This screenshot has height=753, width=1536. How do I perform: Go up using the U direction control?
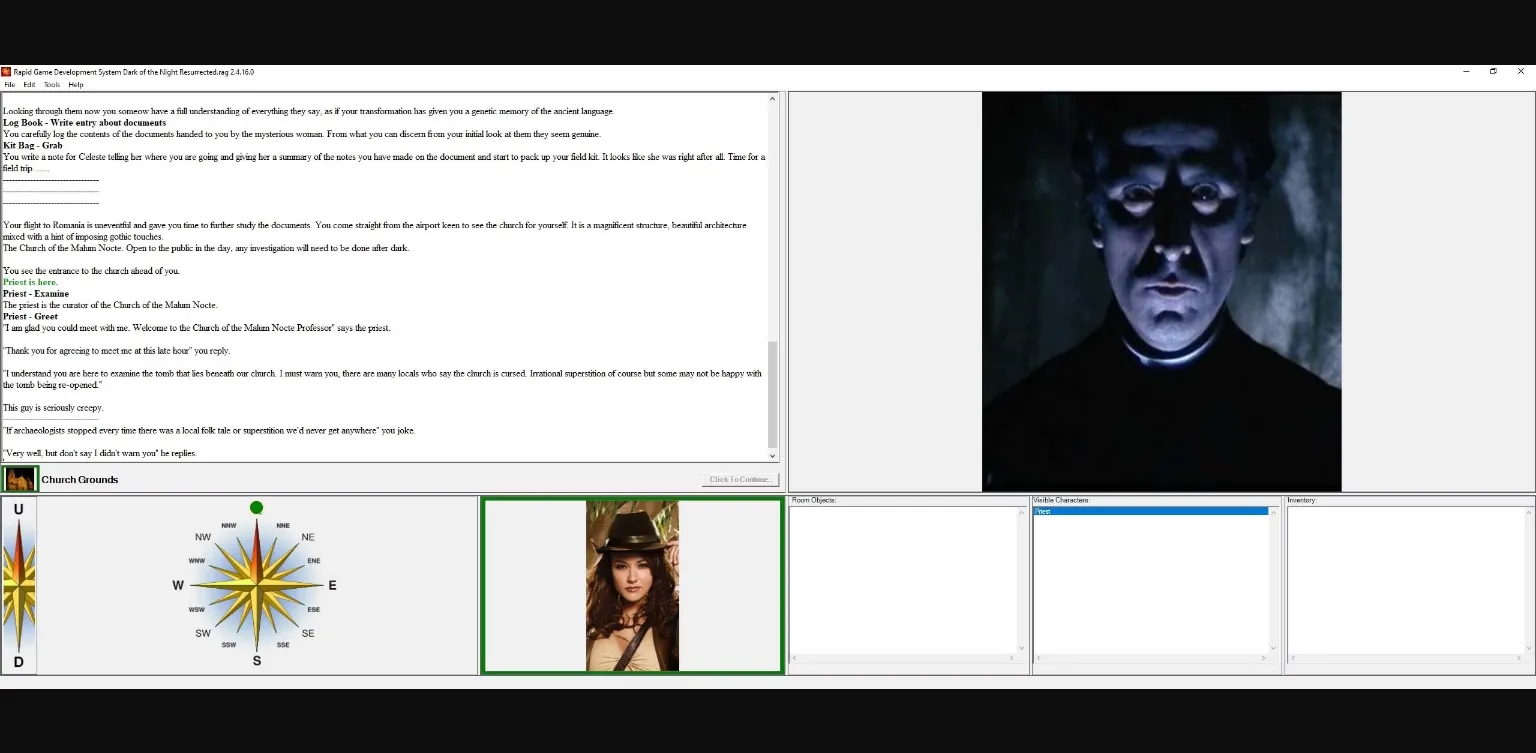click(18, 509)
